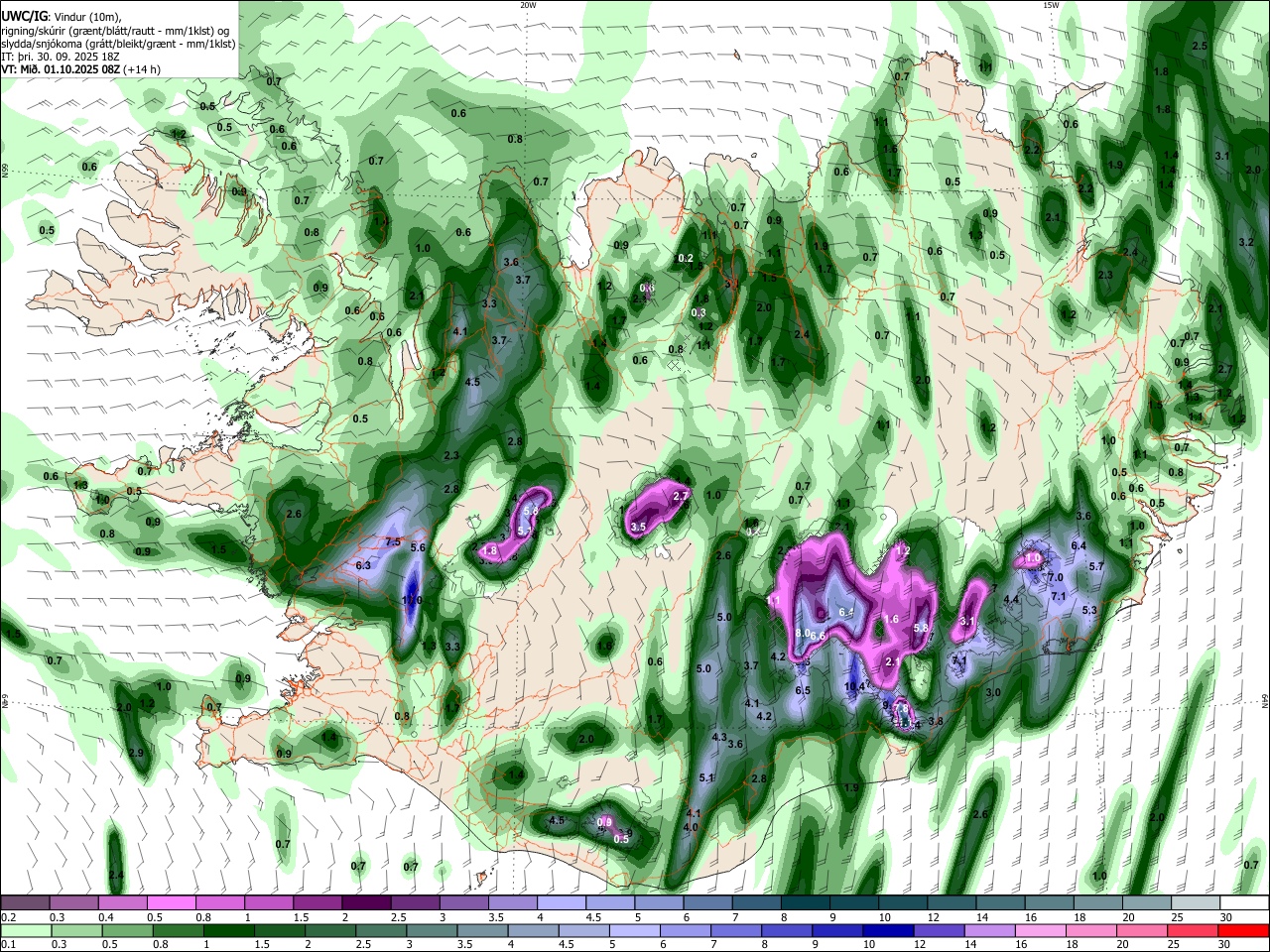The width and height of the screenshot is (1270, 952).
Task: Click the '6.3' value on the map
Action: pos(363,565)
